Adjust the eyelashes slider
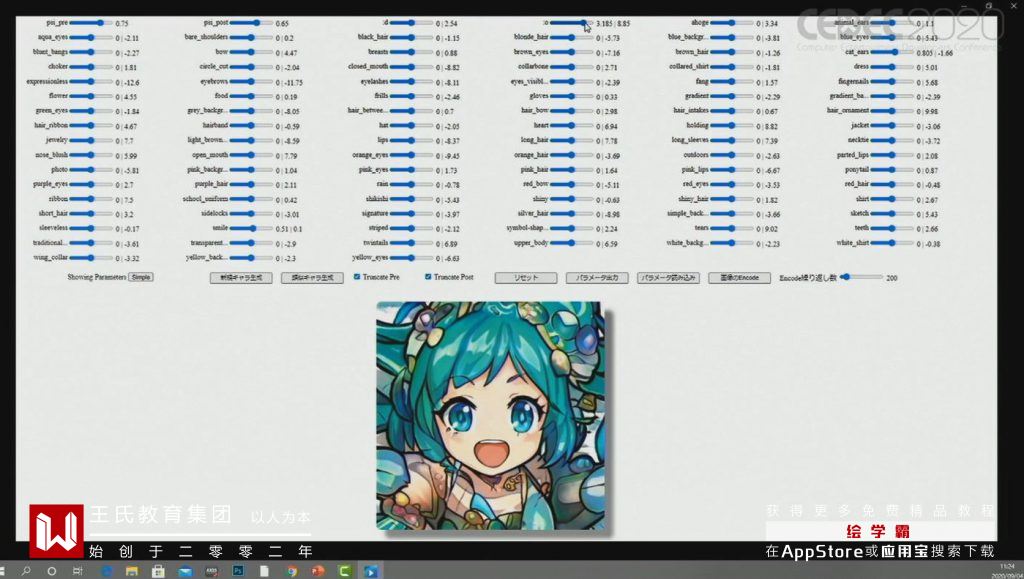The width and height of the screenshot is (1024, 579). click(411, 82)
